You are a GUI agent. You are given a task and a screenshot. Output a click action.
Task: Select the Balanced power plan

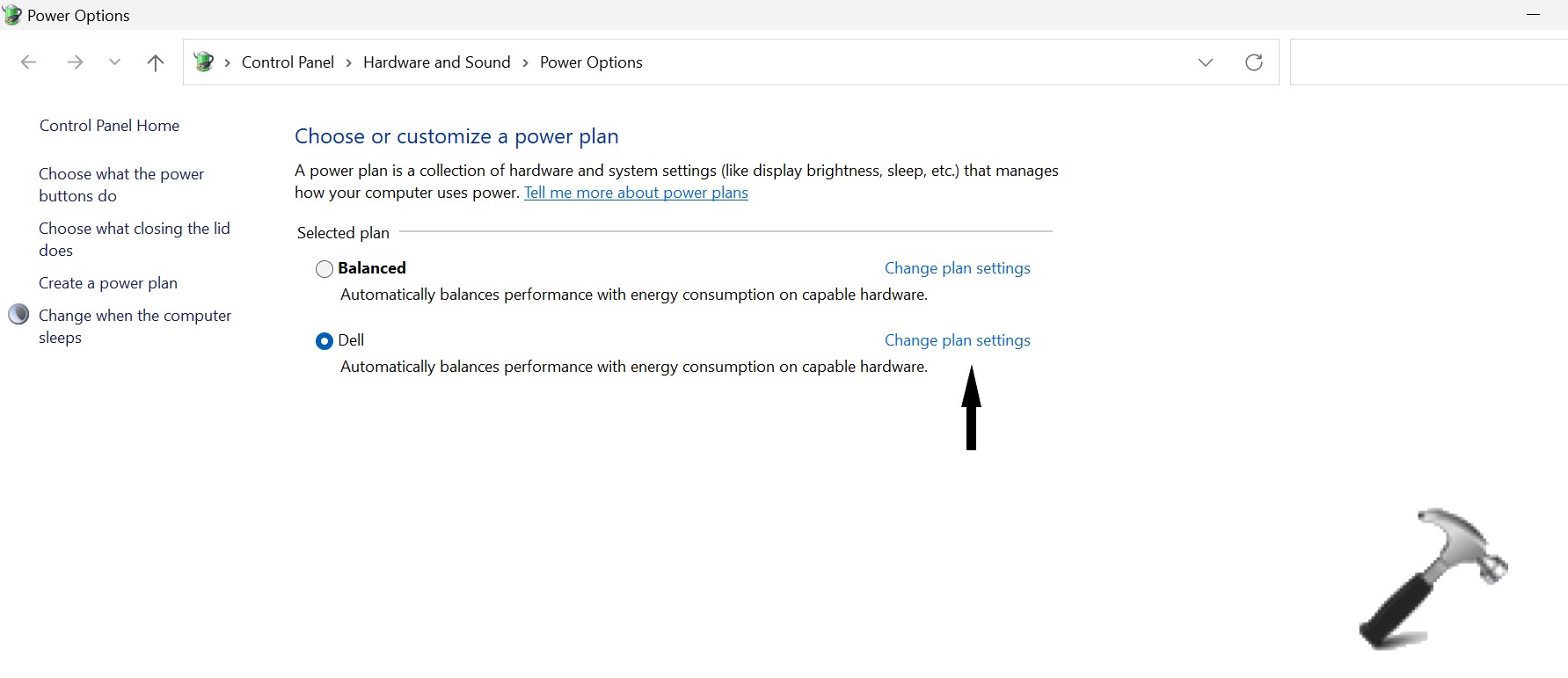tap(325, 269)
